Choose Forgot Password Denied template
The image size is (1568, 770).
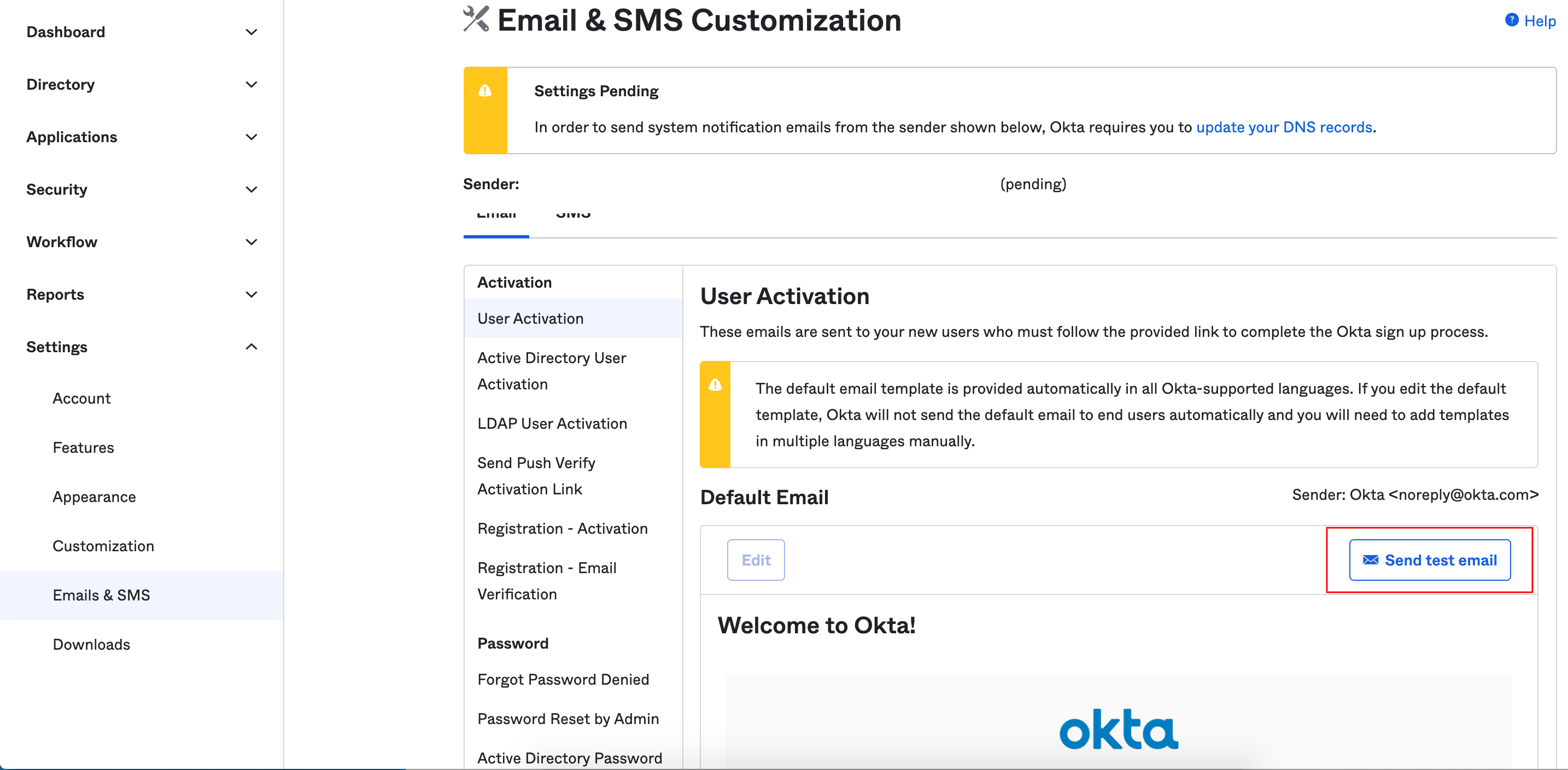click(x=563, y=679)
